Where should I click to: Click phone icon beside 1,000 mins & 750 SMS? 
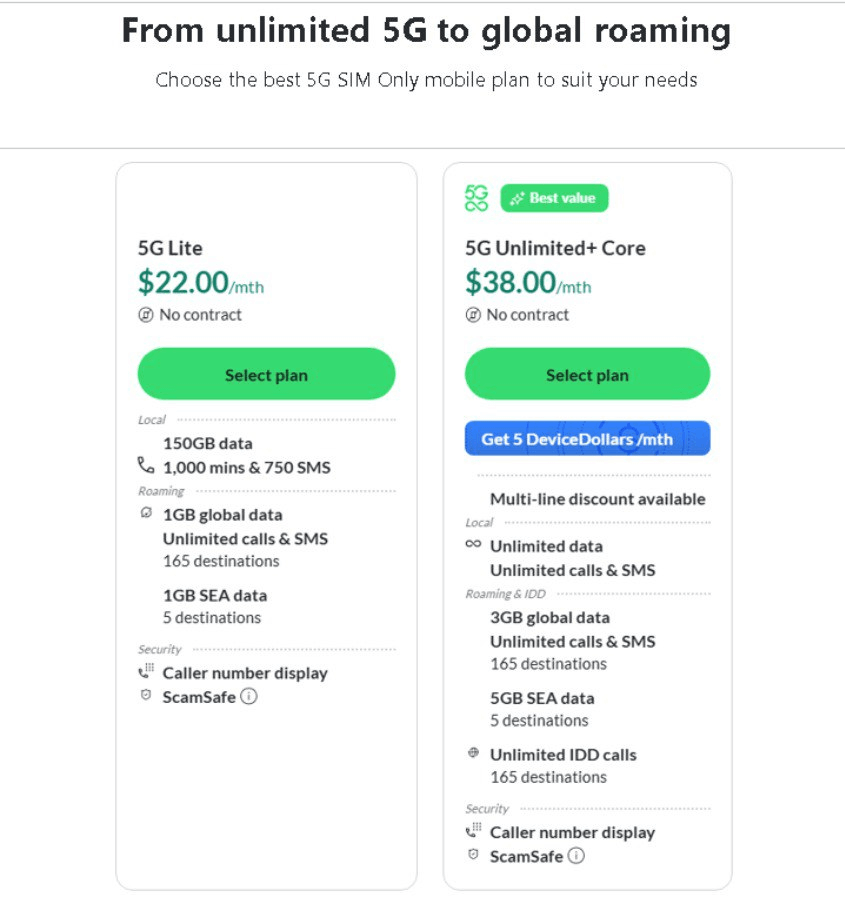click(146, 465)
